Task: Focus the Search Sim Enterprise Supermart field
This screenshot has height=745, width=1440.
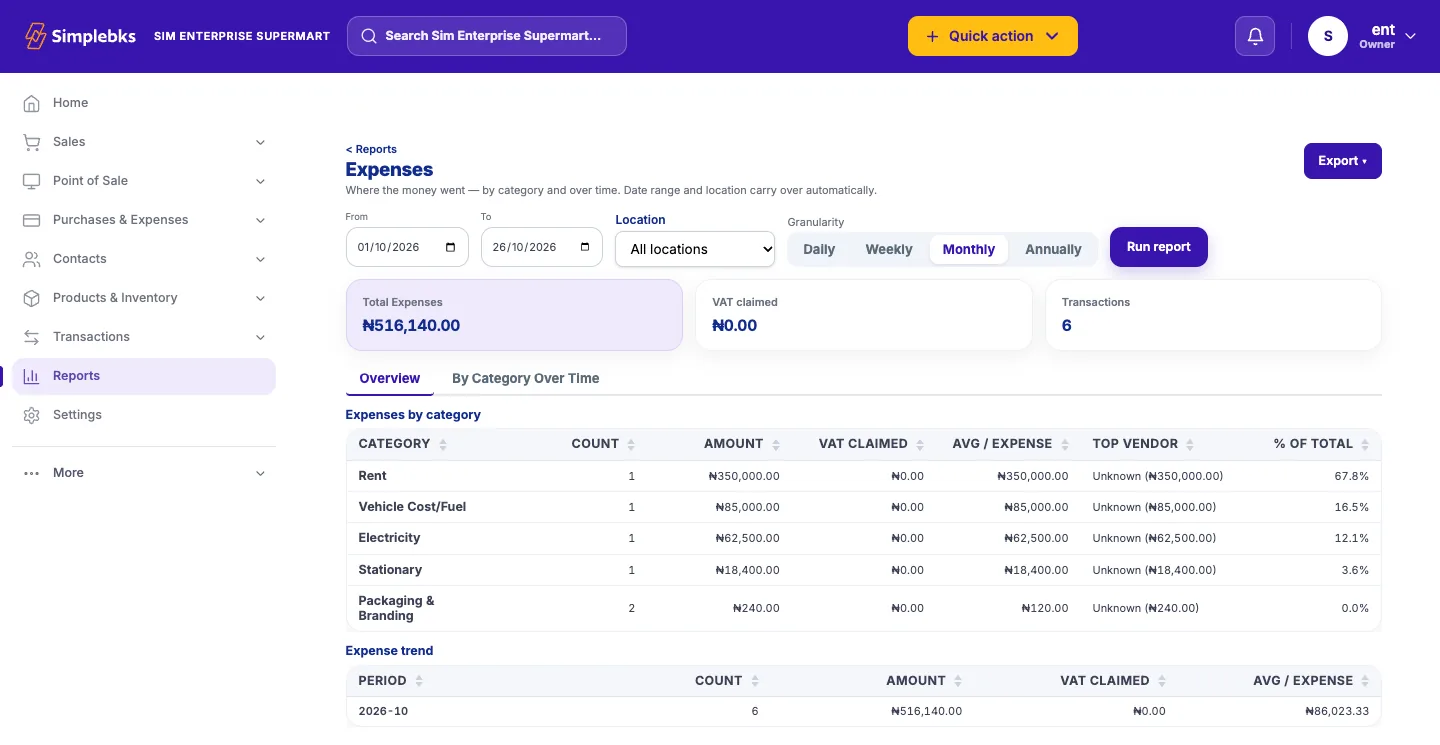Action: 487,36
